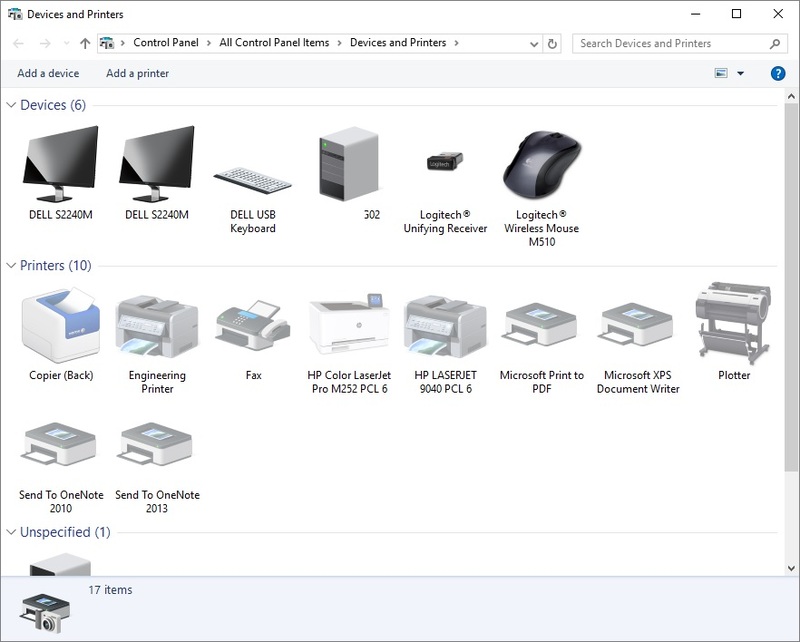Collapse the Printers section

pyautogui.click(x=10, y=265)
